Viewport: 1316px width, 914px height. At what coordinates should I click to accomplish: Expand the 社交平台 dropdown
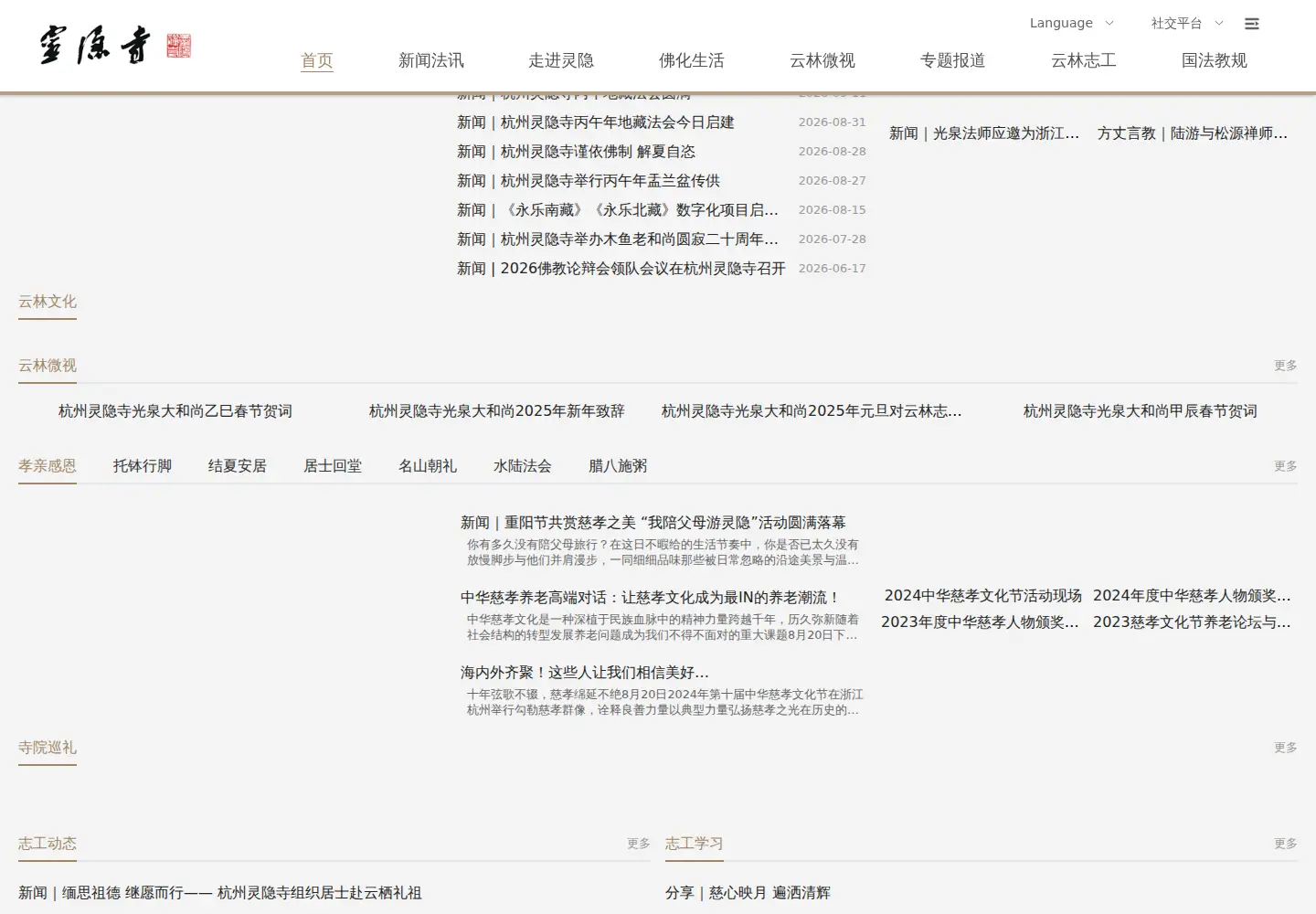pyautogui.click(x=1186, y=23)
